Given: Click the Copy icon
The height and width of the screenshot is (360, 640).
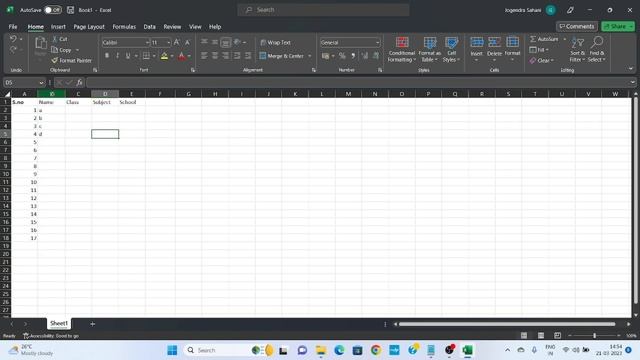Looking at the screenshot, I should click(x=55, y=50).
